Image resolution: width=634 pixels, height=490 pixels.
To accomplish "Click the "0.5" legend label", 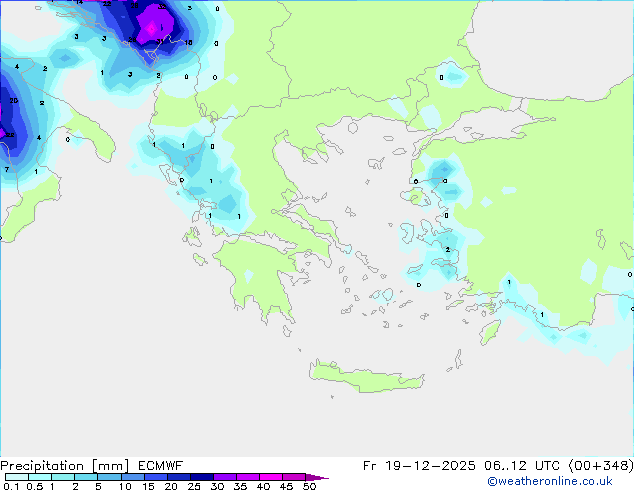I will [x=35, y=486].
